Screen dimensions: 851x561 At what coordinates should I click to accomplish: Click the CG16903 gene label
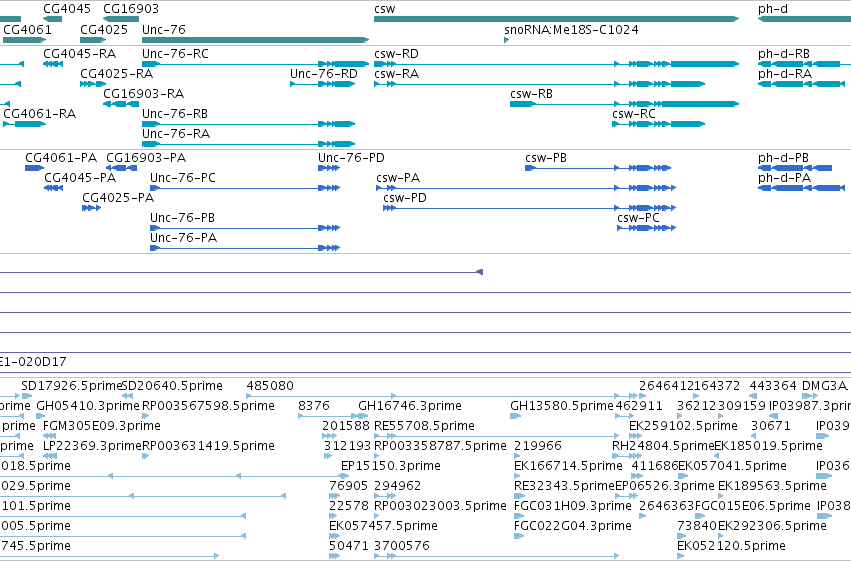click(x=131, y=9)
